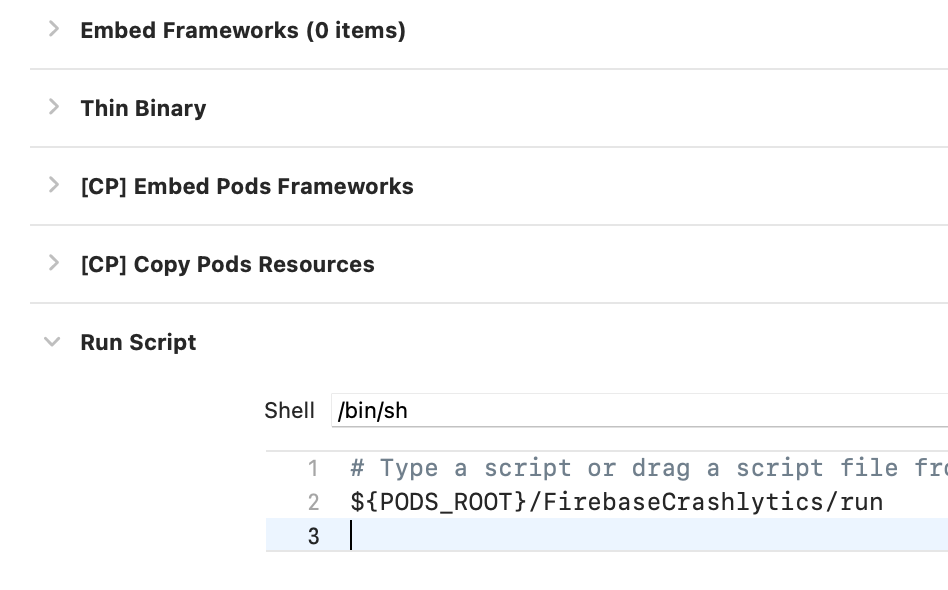
Task: Select the [CP] Embed Pods Frameworks title
Action: [x=246, y=186]
